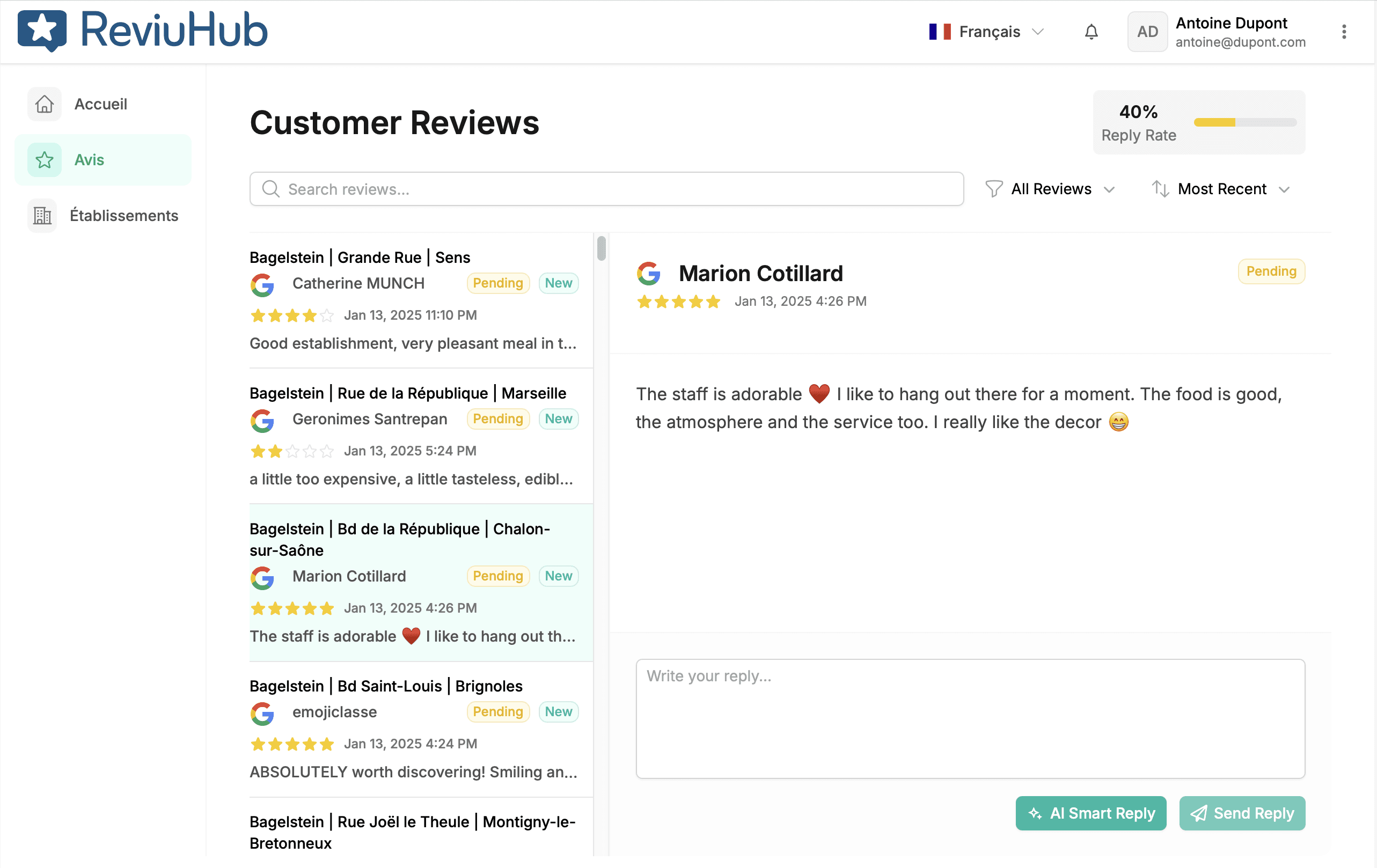This screenshot has height=868, width=1377.
Task: Click the Pending badge on Catherine MUNCH's review
Action: click(x=497, y=283)
